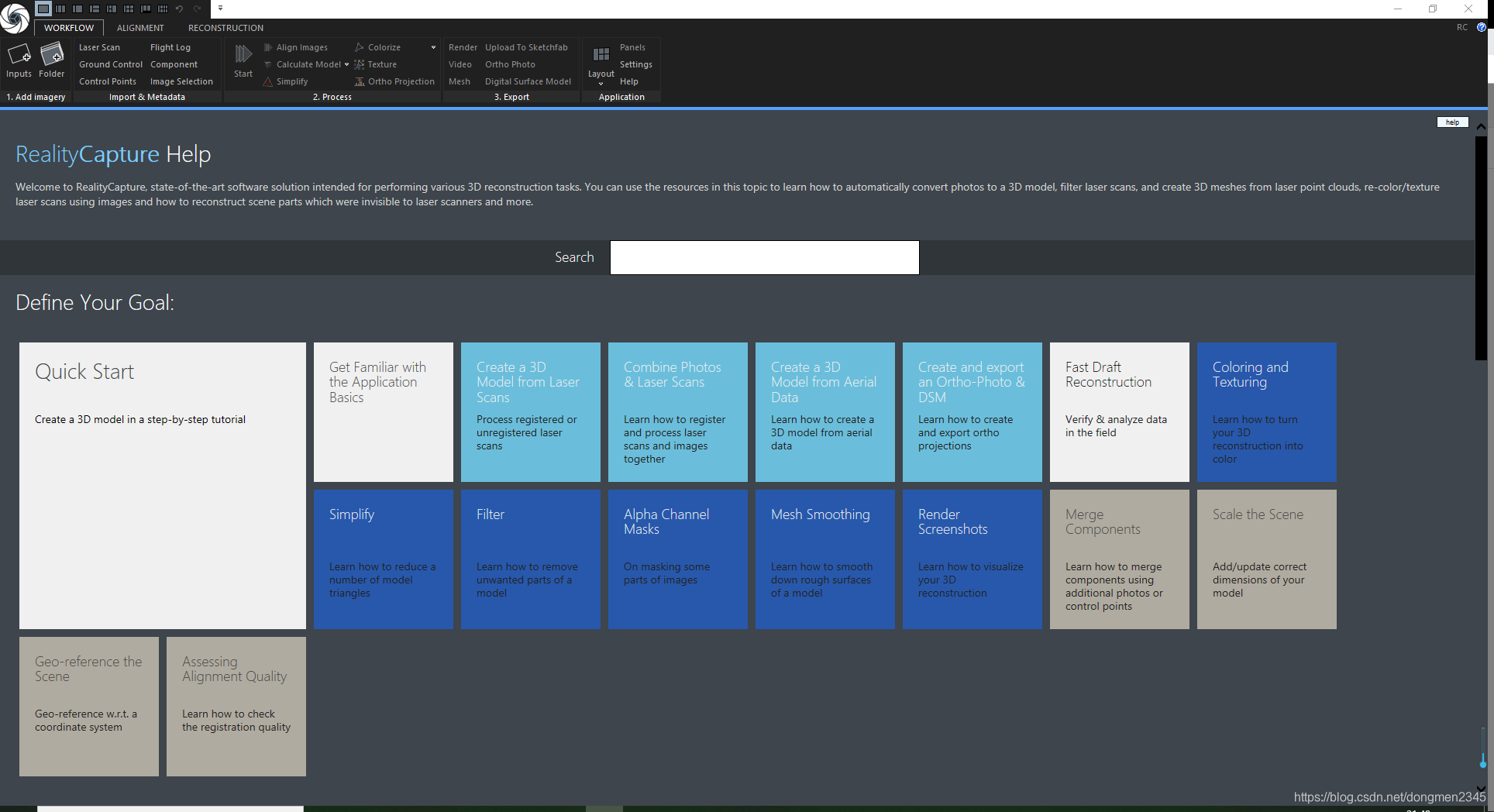
Task: Open Create a 3D Model from Laser Scans tile
Action: coord(531,412)
